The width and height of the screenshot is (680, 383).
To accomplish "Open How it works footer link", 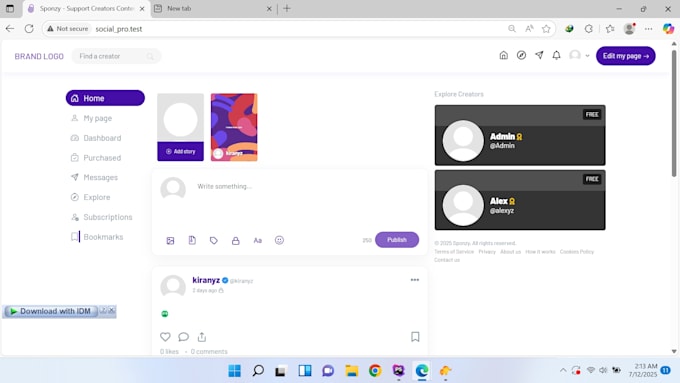I will [540, 252].
